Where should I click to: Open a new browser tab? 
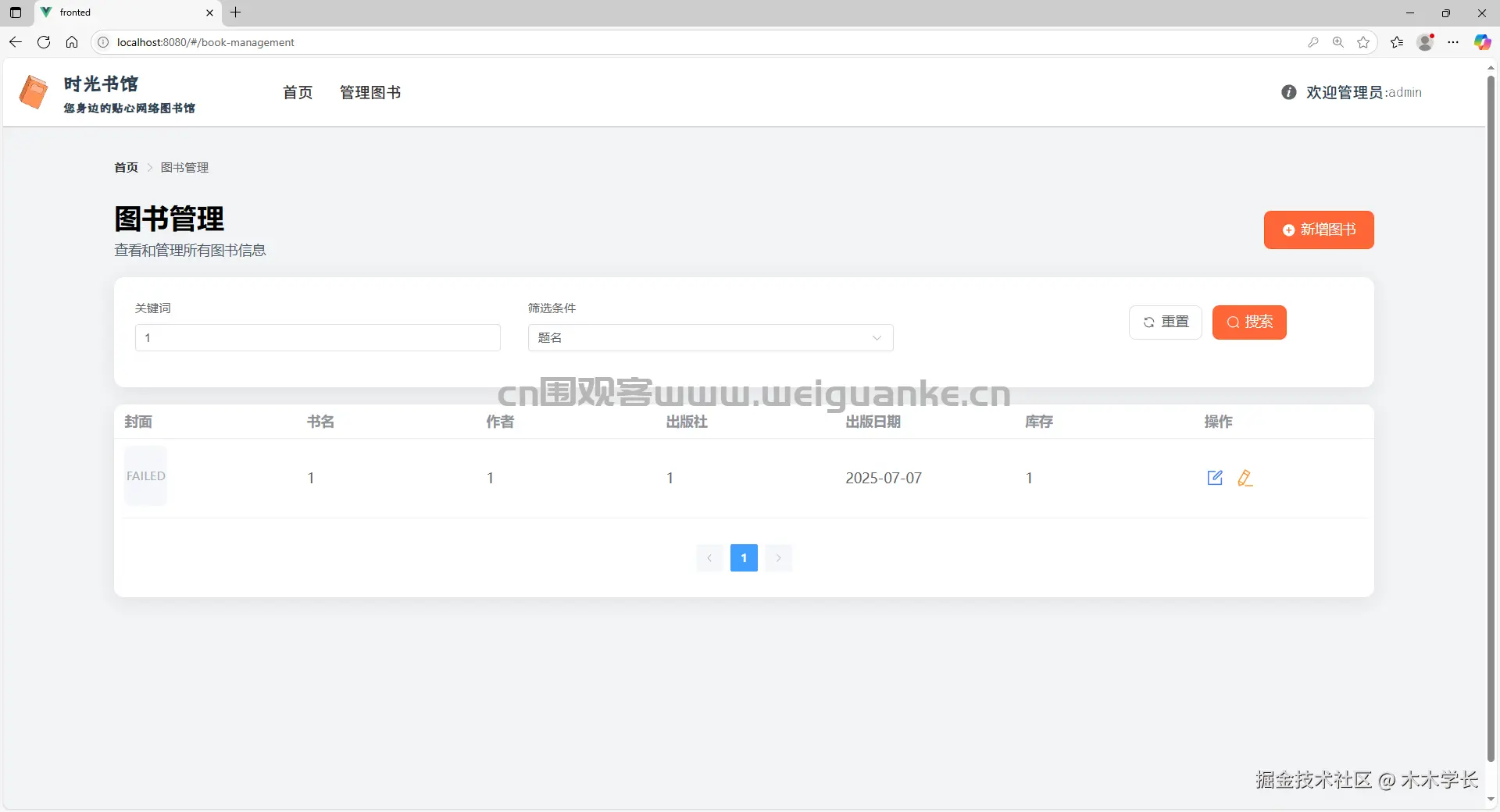coord(236,12)
